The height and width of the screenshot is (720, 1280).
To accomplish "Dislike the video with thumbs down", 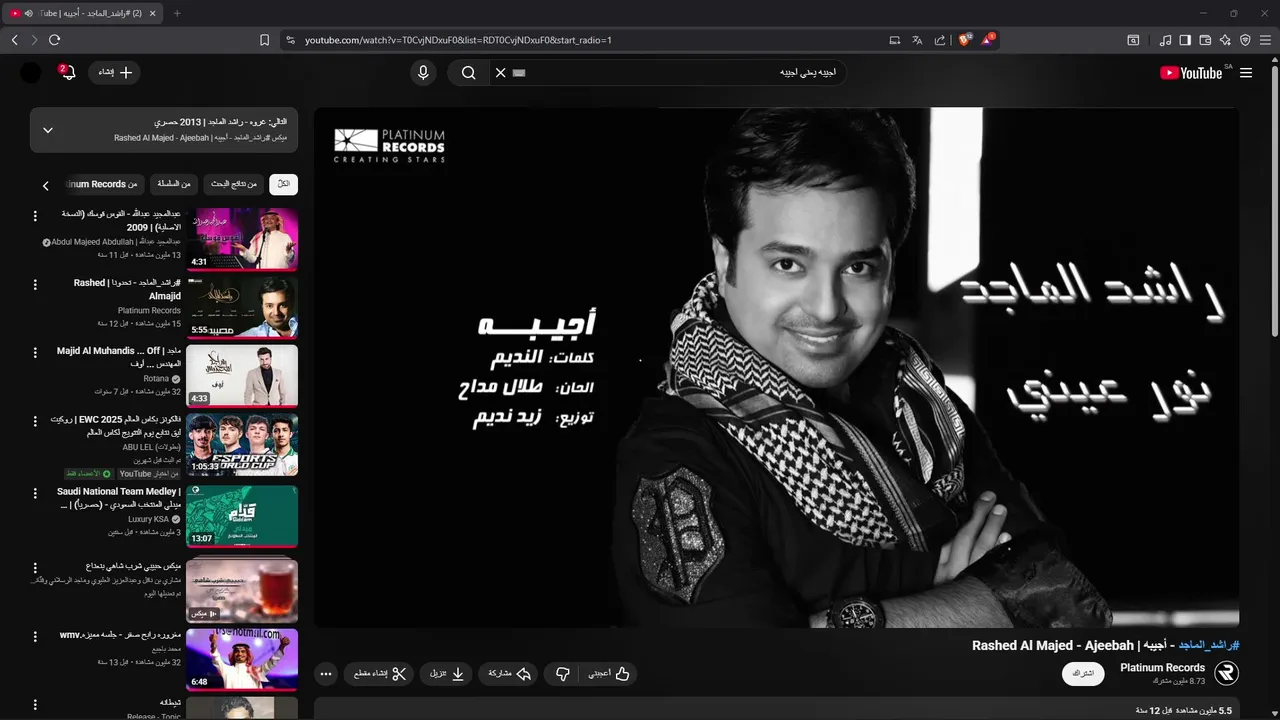I will 562,674.
